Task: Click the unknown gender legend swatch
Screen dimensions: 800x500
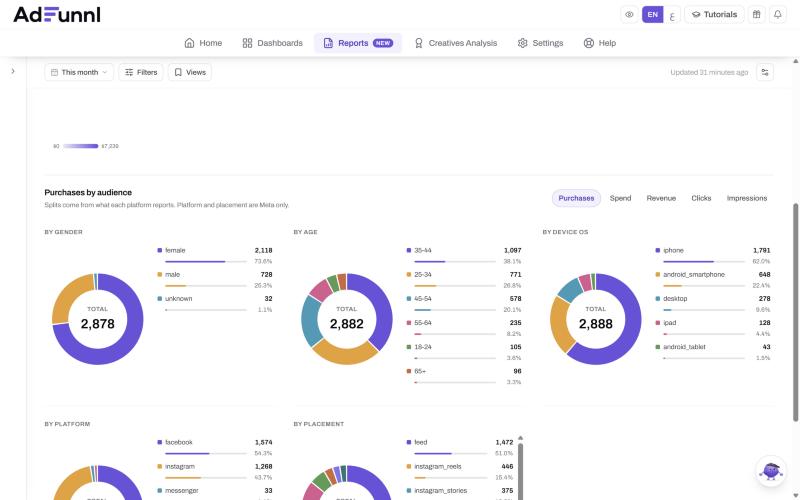Action: [x=160, y=298]
